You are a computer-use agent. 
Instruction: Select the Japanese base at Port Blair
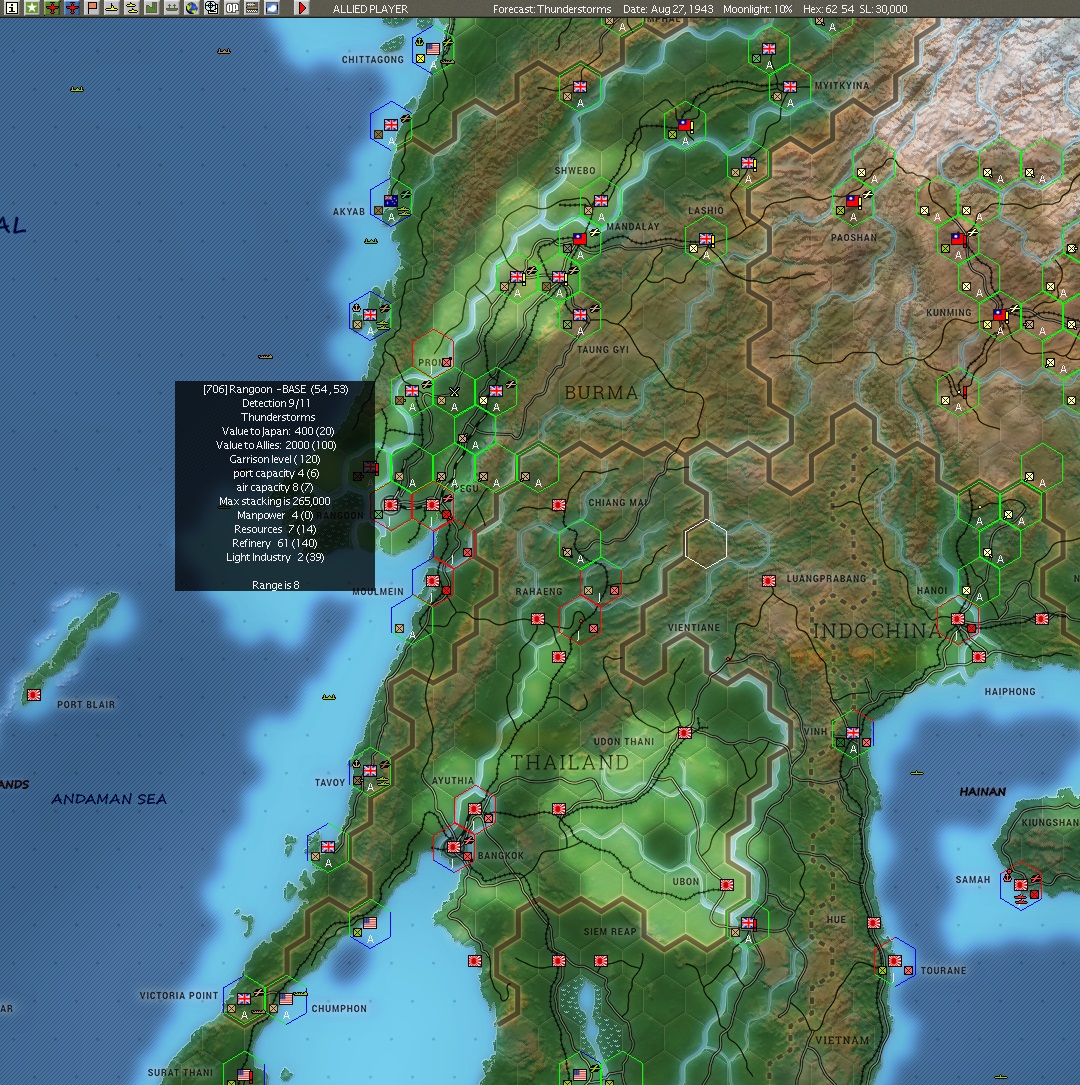coord(33,694)
